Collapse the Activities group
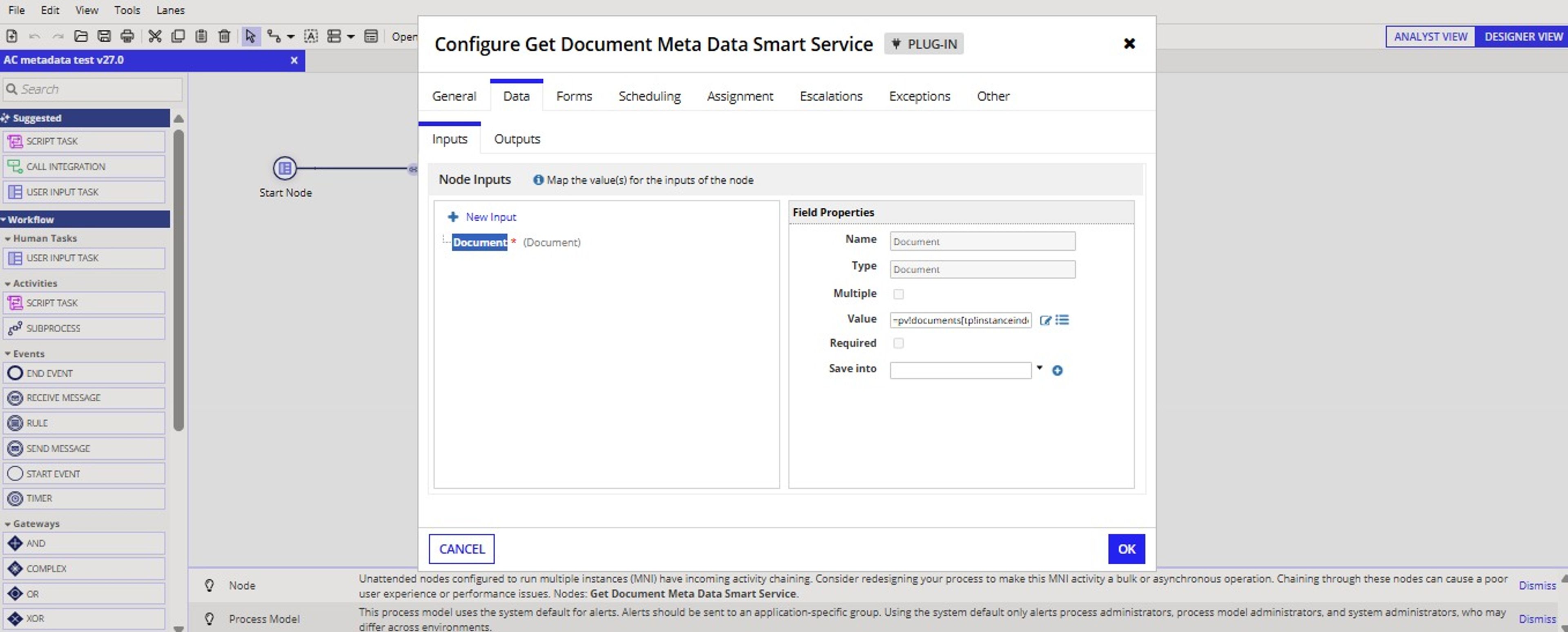Image resolution: width=1568 pixels, height=632 pixels. [7, 284]
